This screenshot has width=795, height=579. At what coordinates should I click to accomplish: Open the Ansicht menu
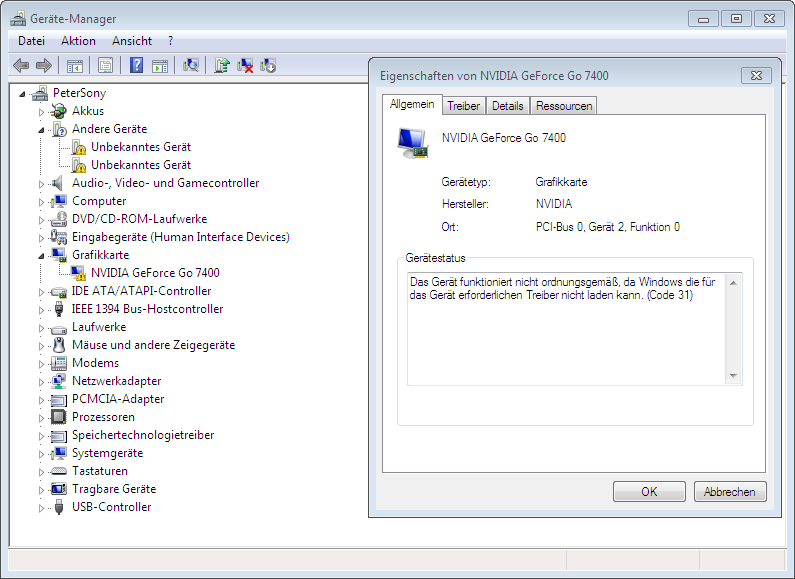[132, 41]
